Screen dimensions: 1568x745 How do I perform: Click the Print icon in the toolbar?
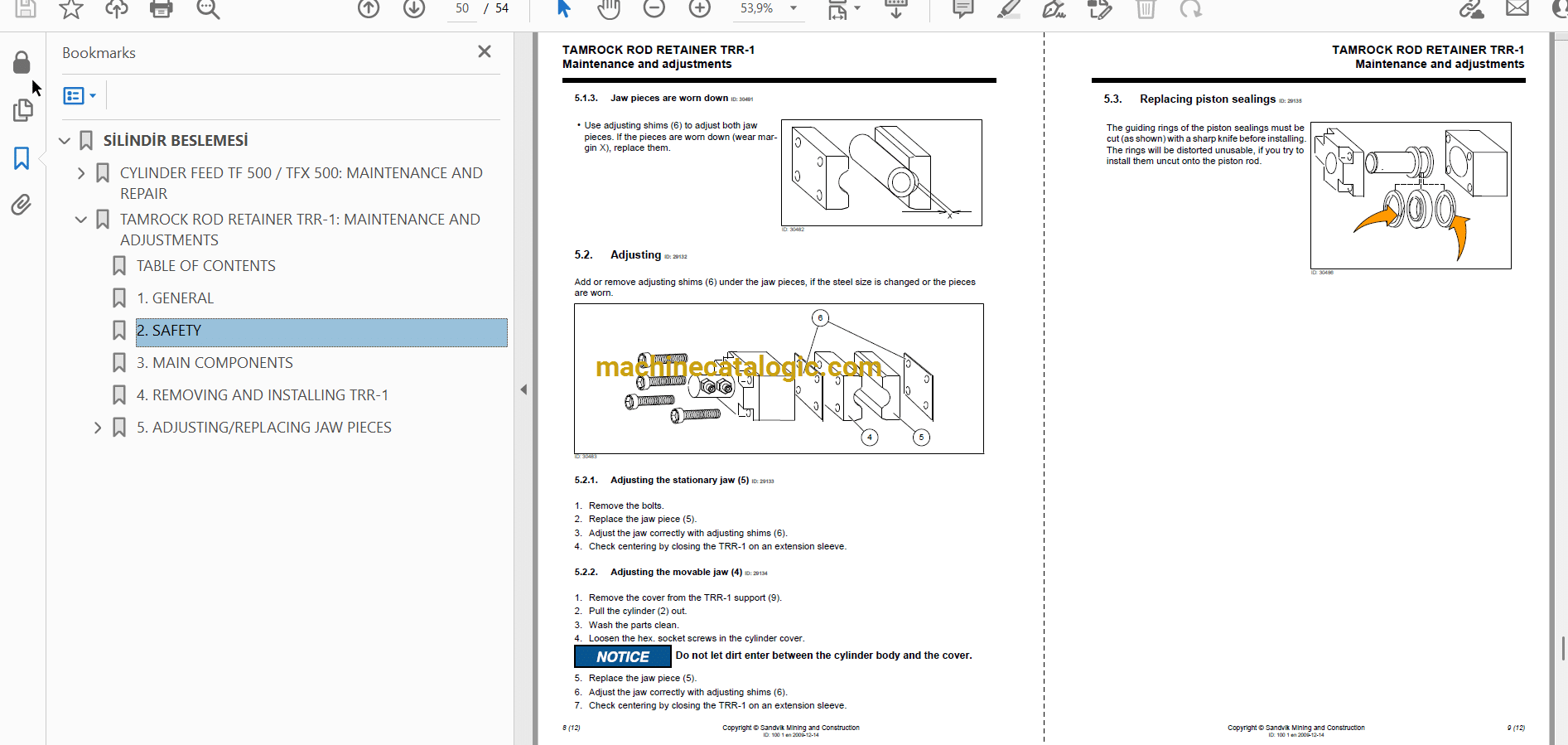tap(161, 9)
